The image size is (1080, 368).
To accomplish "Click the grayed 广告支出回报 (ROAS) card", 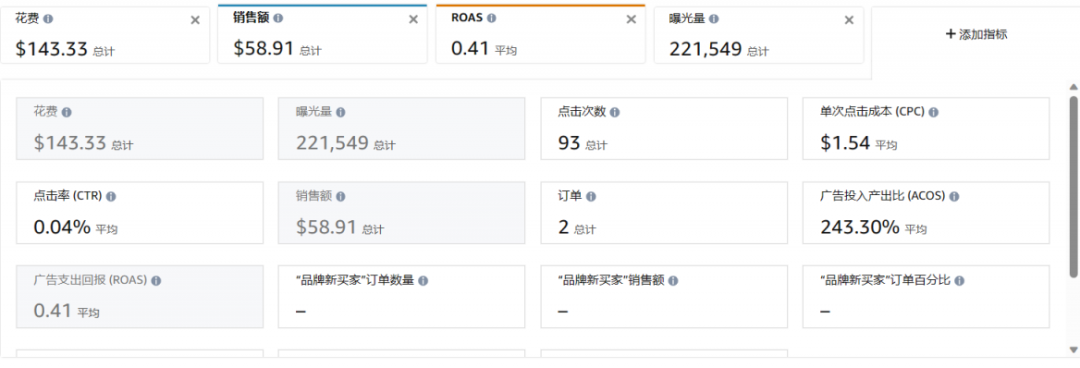I will [140, 297].
